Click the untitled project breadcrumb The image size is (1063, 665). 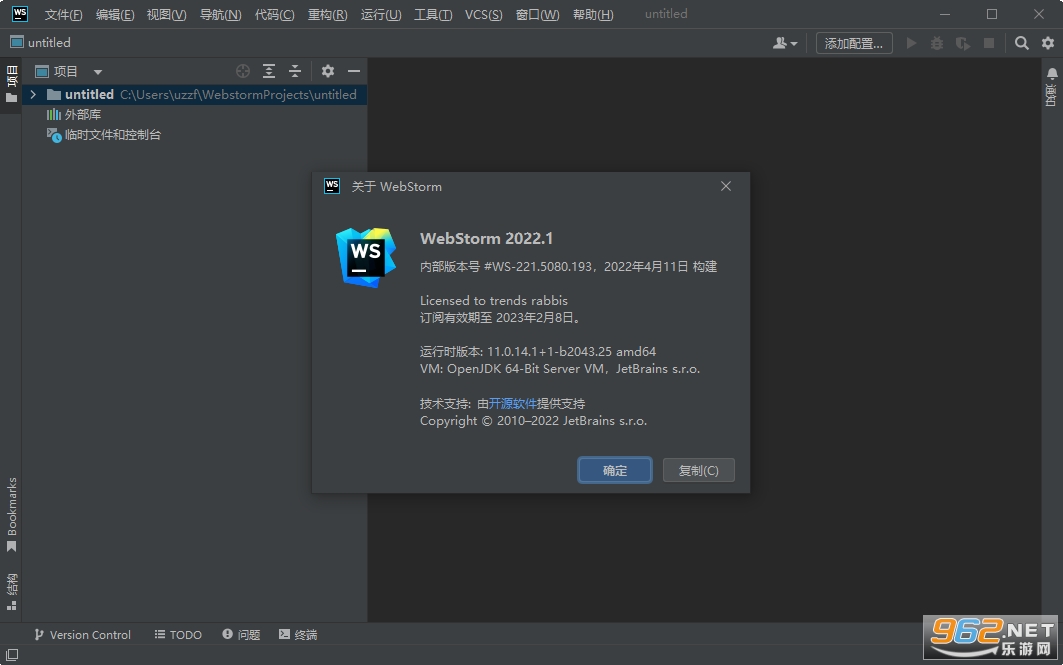pyautogui.click(x=41, y=43)
